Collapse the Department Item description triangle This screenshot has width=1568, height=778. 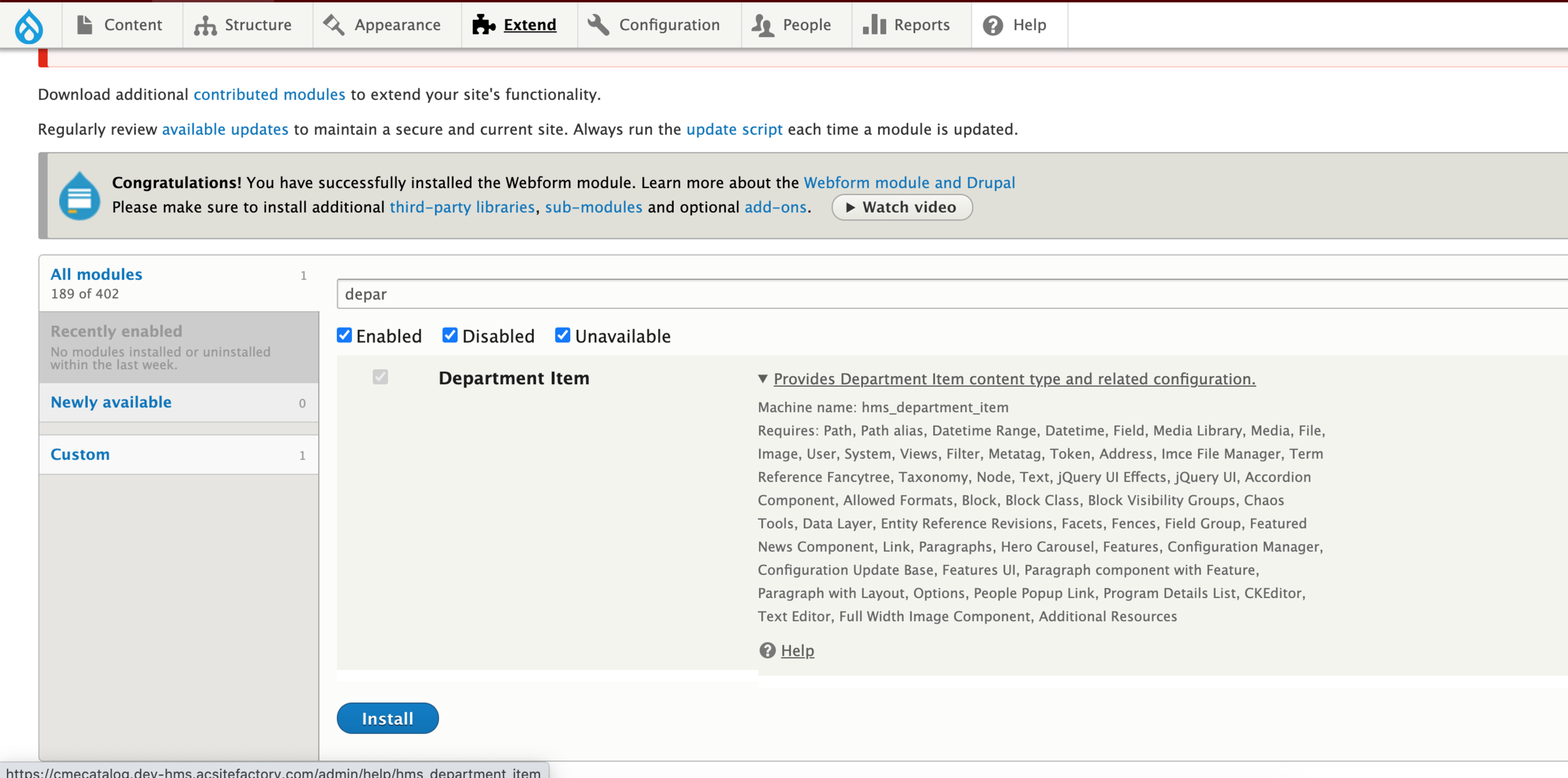(763, 379)
